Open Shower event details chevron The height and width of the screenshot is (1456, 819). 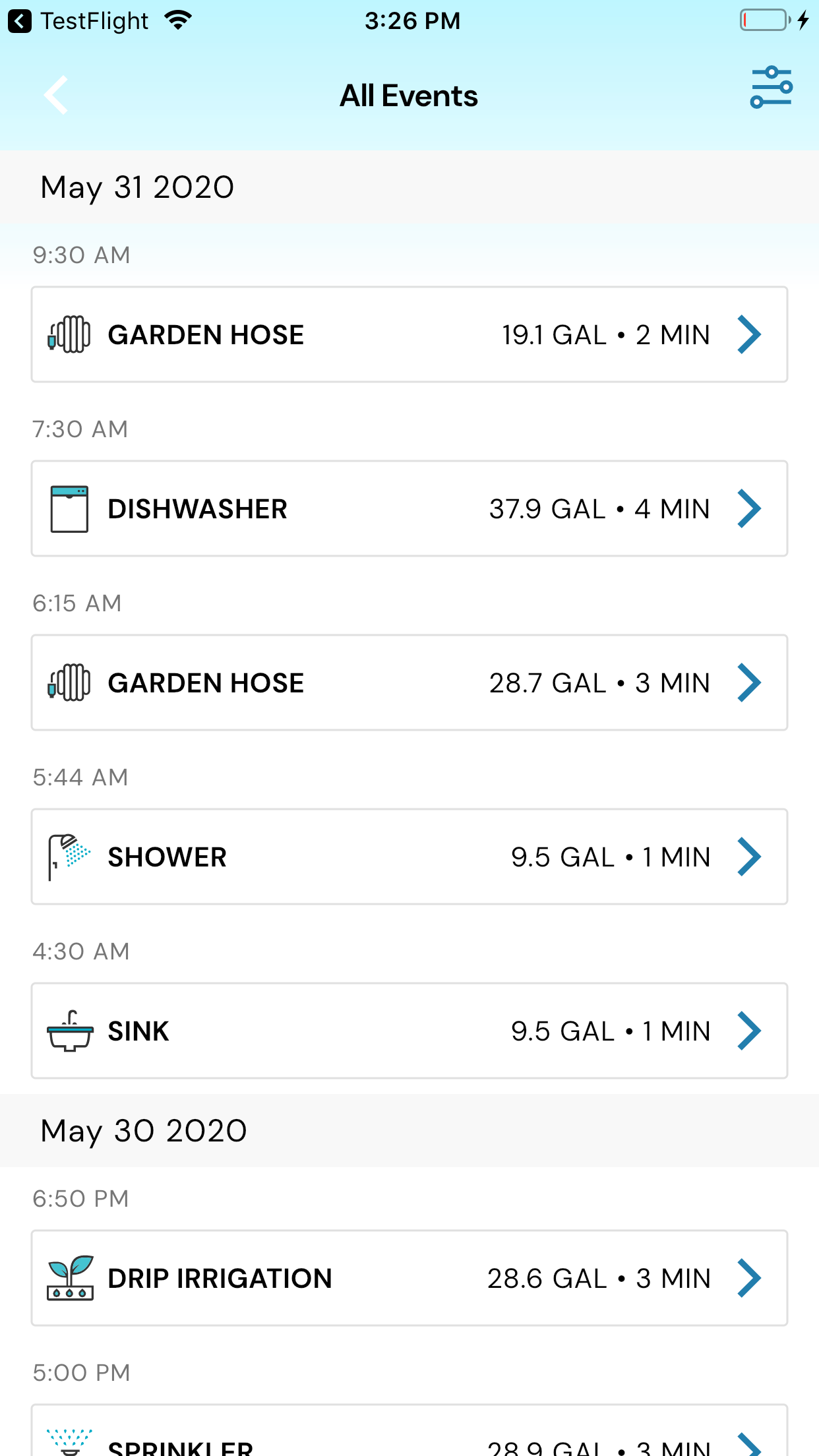[749, 857]
